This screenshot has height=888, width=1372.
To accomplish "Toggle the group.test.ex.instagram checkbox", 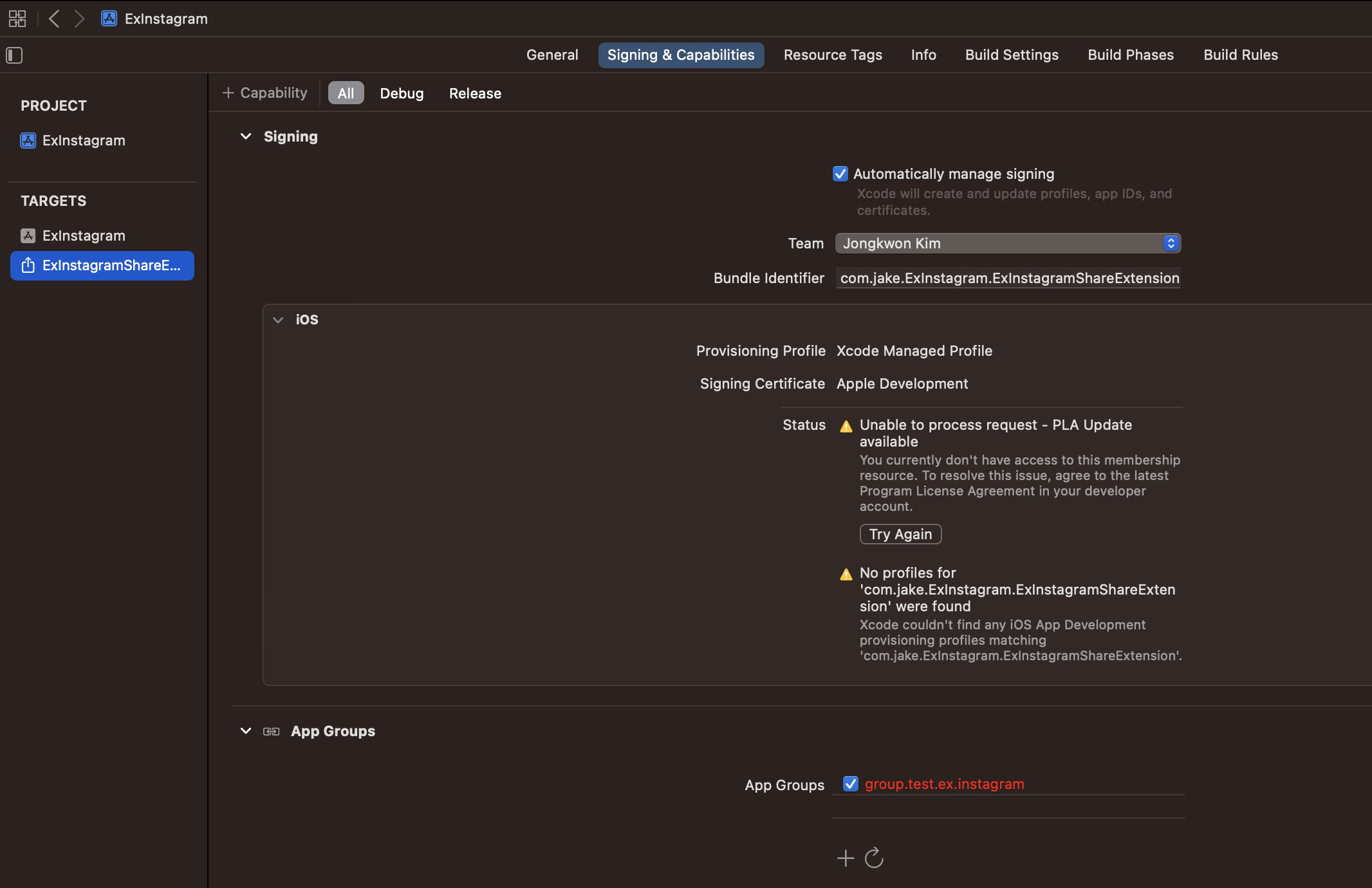I will point(850,784).
